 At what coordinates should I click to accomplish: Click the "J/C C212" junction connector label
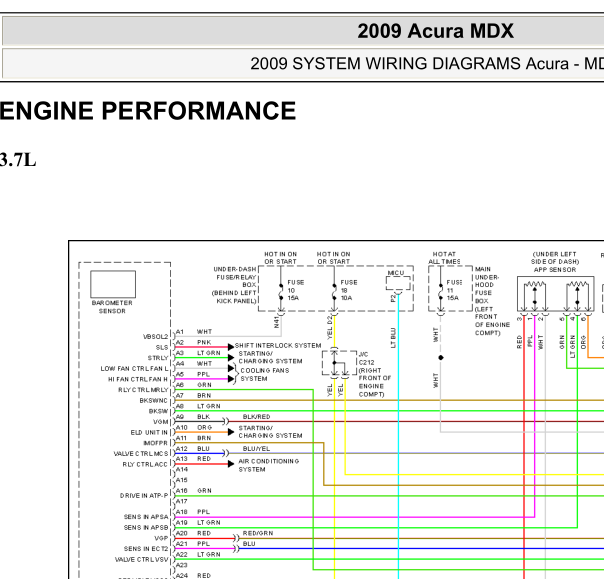366,358
